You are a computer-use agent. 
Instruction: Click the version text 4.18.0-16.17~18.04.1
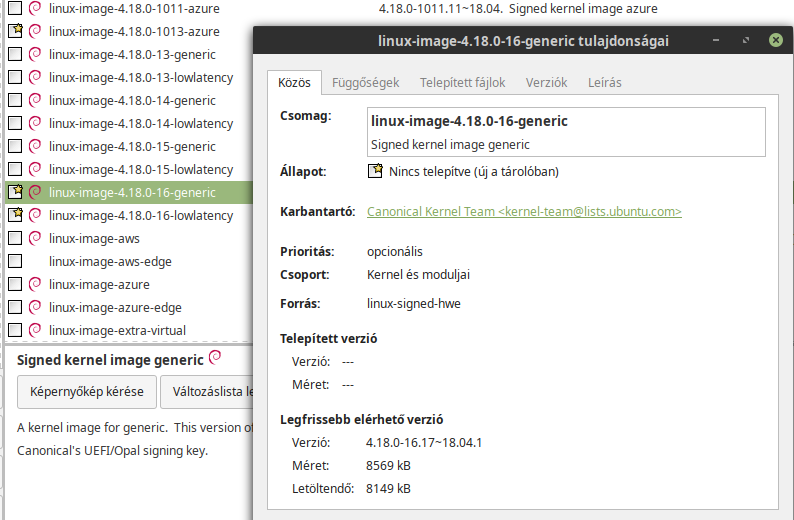coord(424,443)
